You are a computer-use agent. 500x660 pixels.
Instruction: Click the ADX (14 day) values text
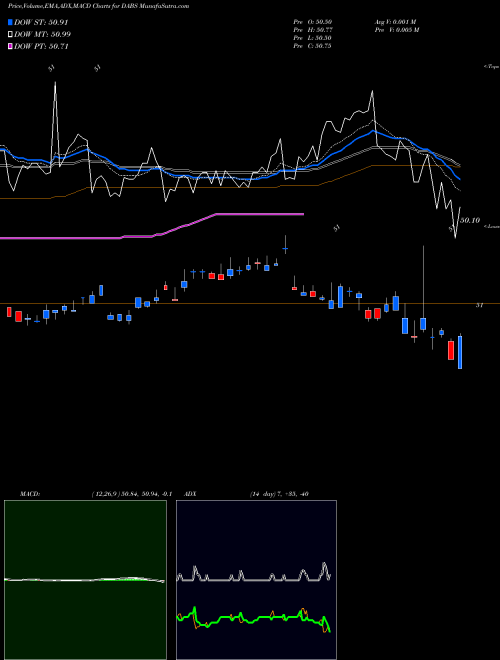(279, 494)
